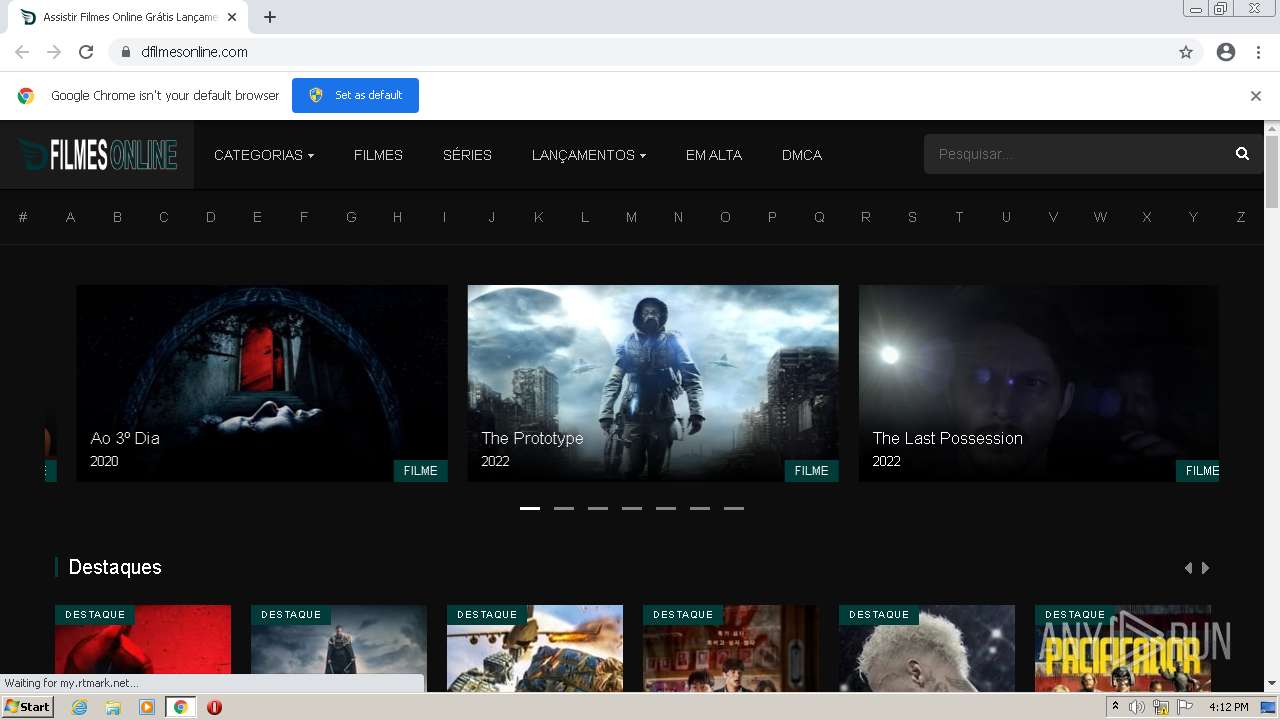The image size is (1280, 720).
Task: Bookmark this page with star icon
Action: tap(1186, 52)
